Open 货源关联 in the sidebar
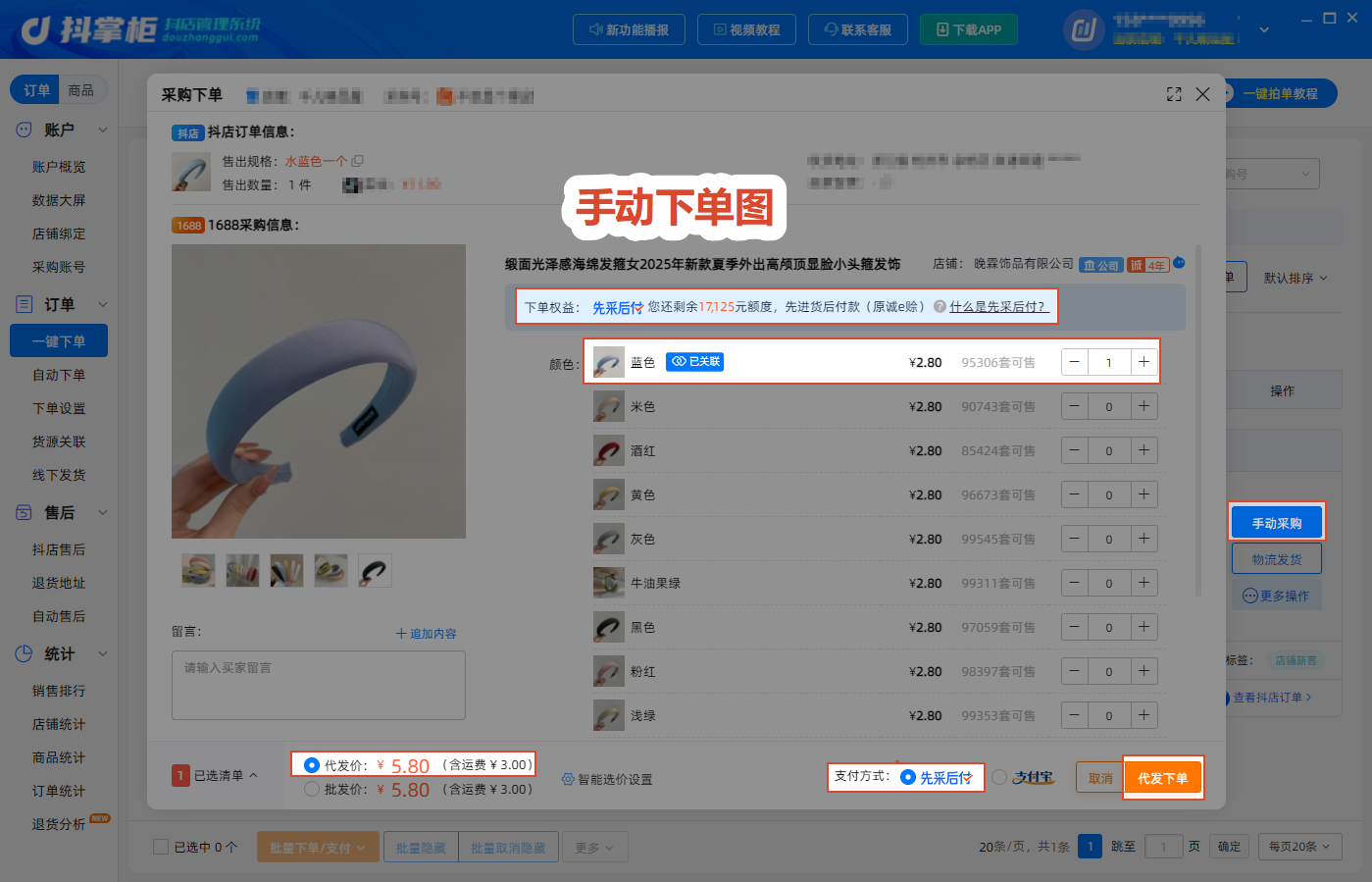The image size is (1372, 882). coord(59,441)
